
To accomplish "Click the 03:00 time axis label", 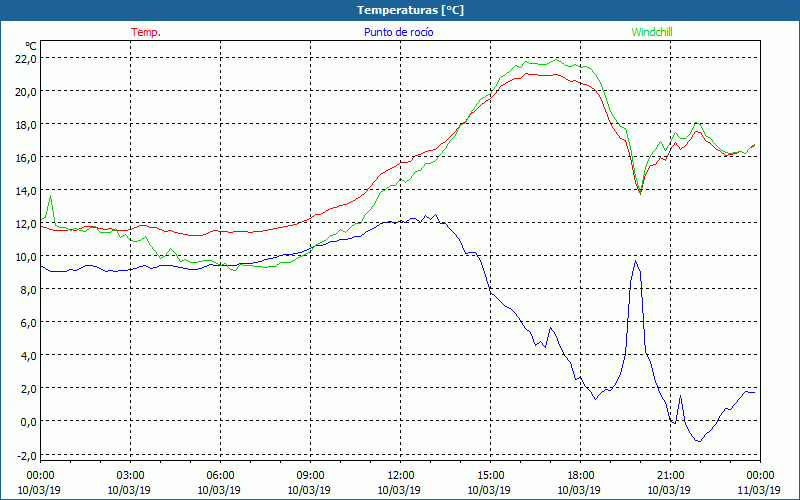I will coord(130,476).
